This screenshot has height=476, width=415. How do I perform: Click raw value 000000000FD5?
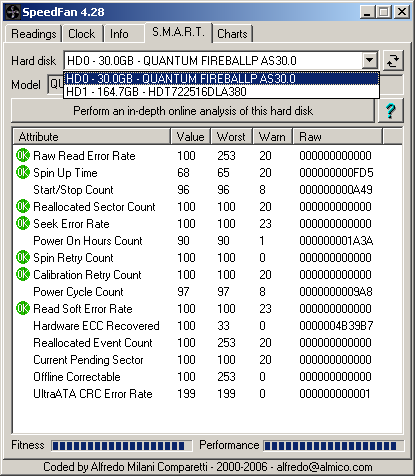(336, 173)
